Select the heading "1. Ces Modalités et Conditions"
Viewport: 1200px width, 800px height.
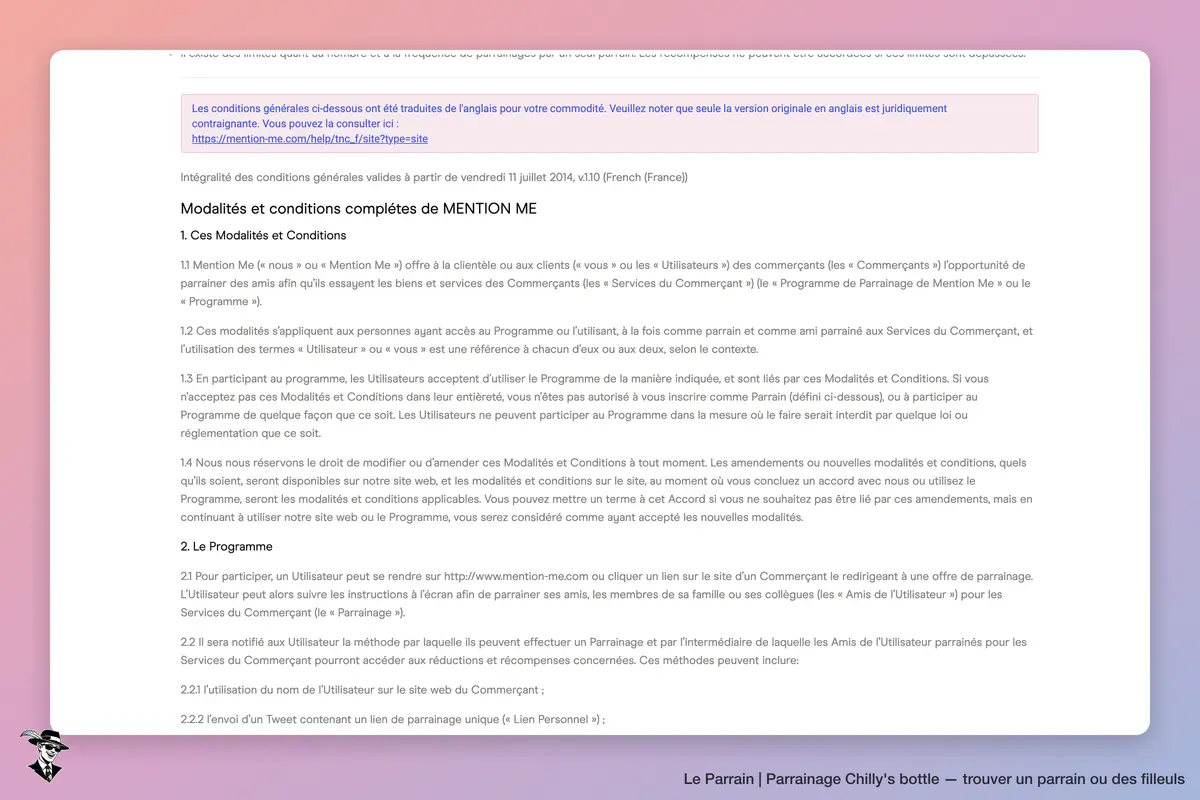[263, 236]
